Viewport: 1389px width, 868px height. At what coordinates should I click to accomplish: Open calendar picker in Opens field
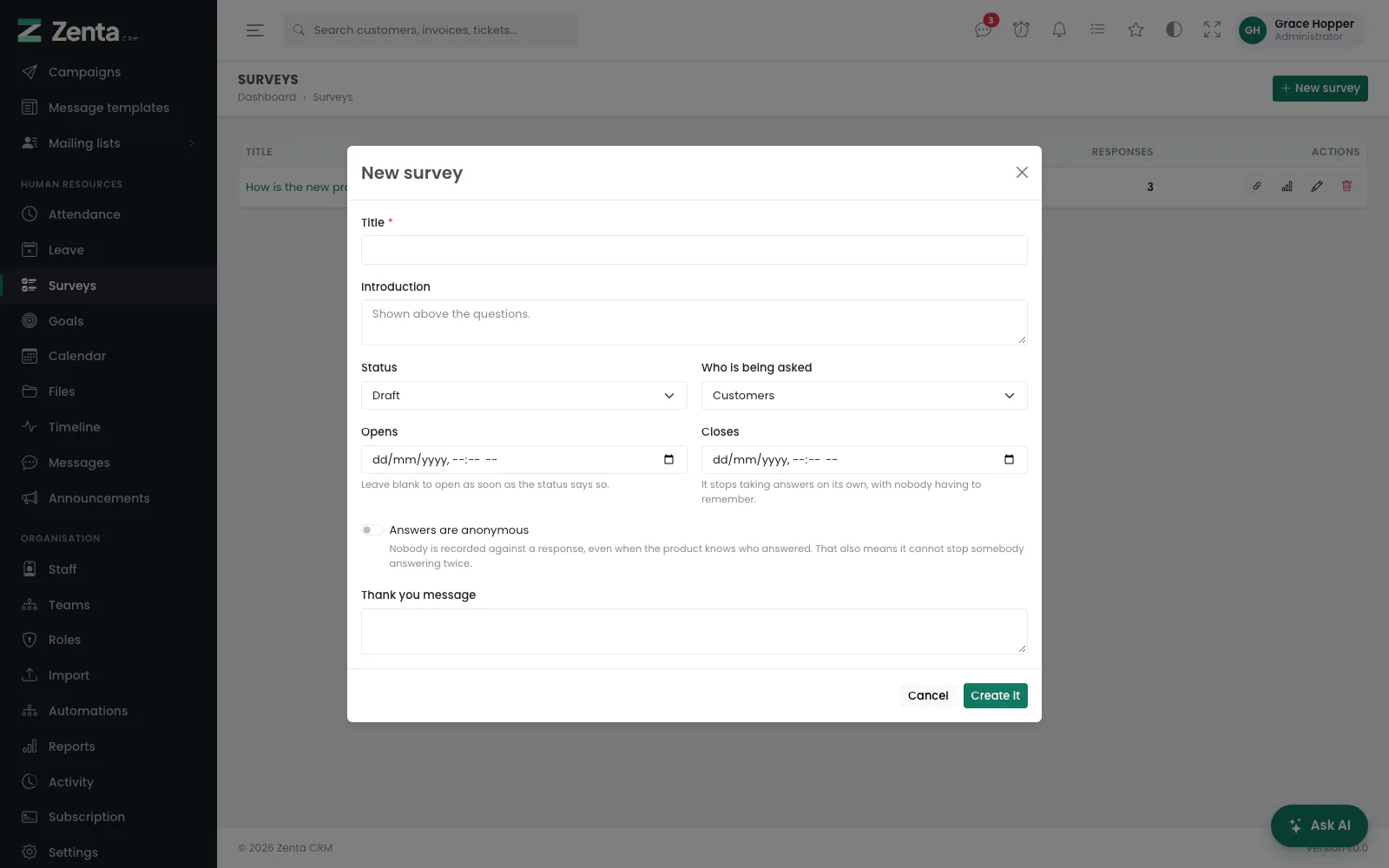tap(668, 459)
